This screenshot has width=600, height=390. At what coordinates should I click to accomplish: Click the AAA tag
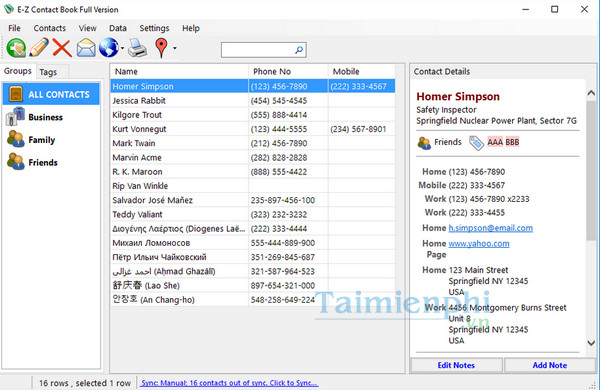[495, 142]
